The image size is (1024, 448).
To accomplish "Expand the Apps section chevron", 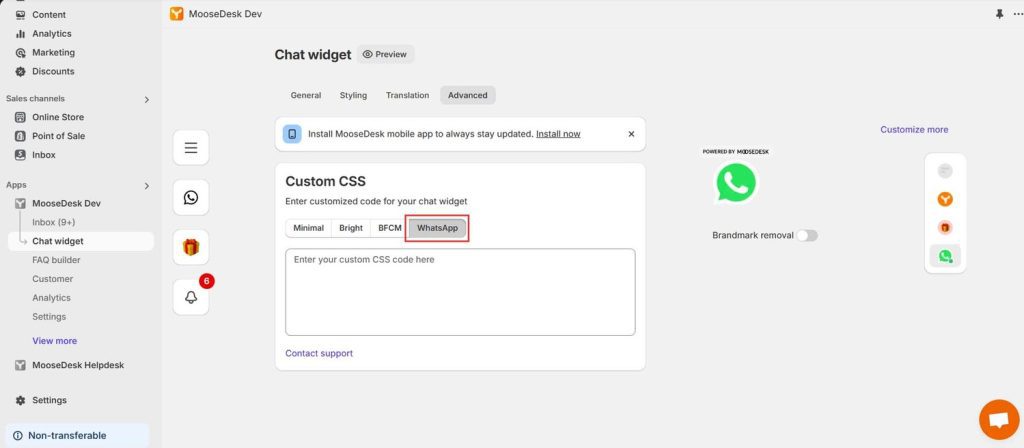I will pyautogui.click(x=146, y=185).
